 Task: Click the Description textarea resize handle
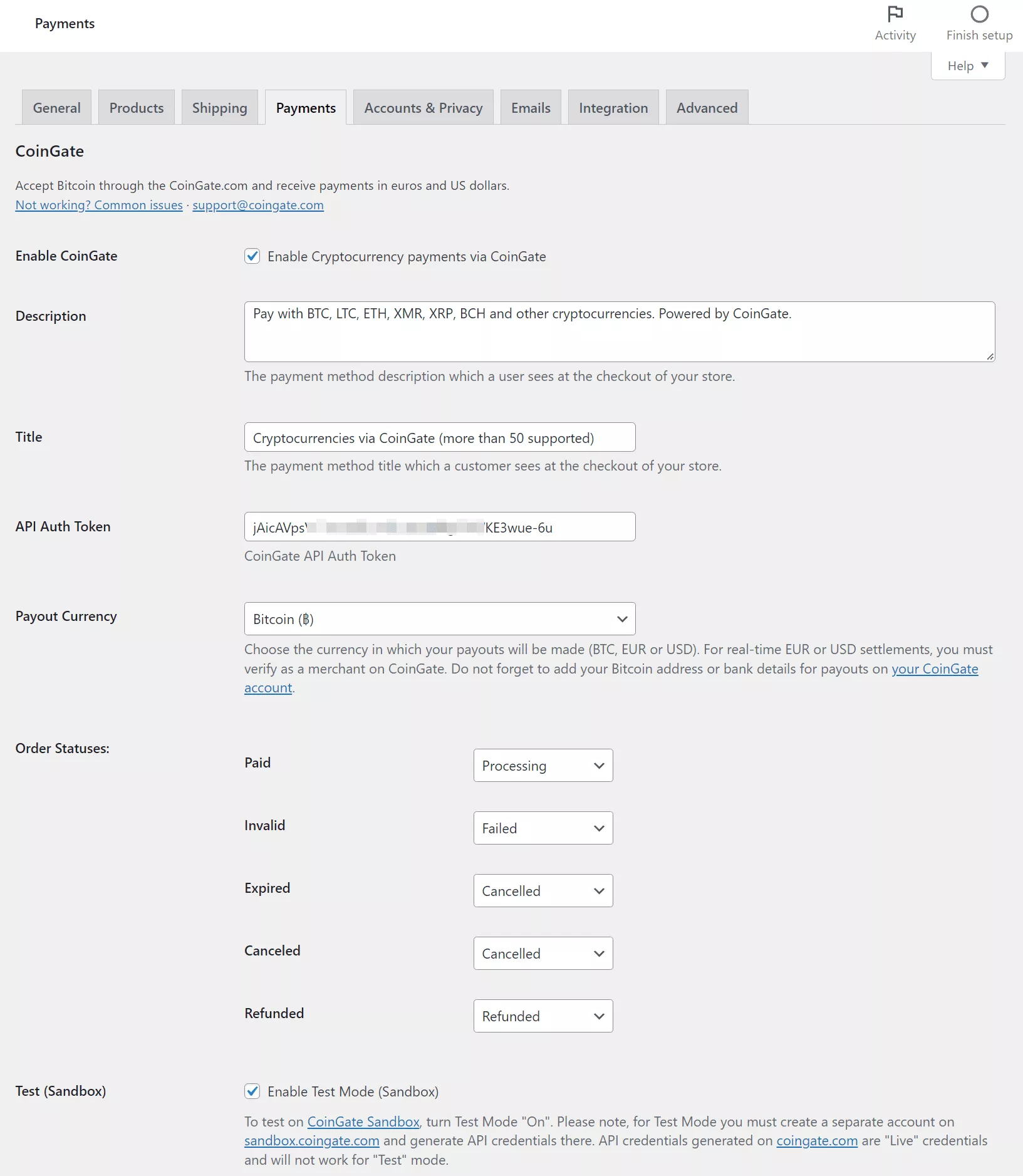pos(990,356)
